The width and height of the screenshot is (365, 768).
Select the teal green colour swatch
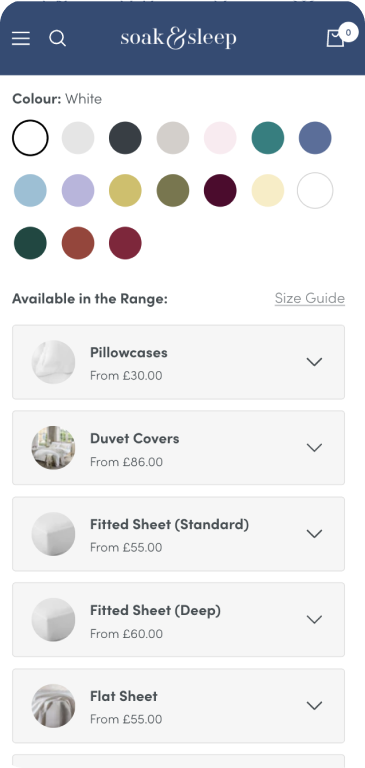(x=268, y=138)
